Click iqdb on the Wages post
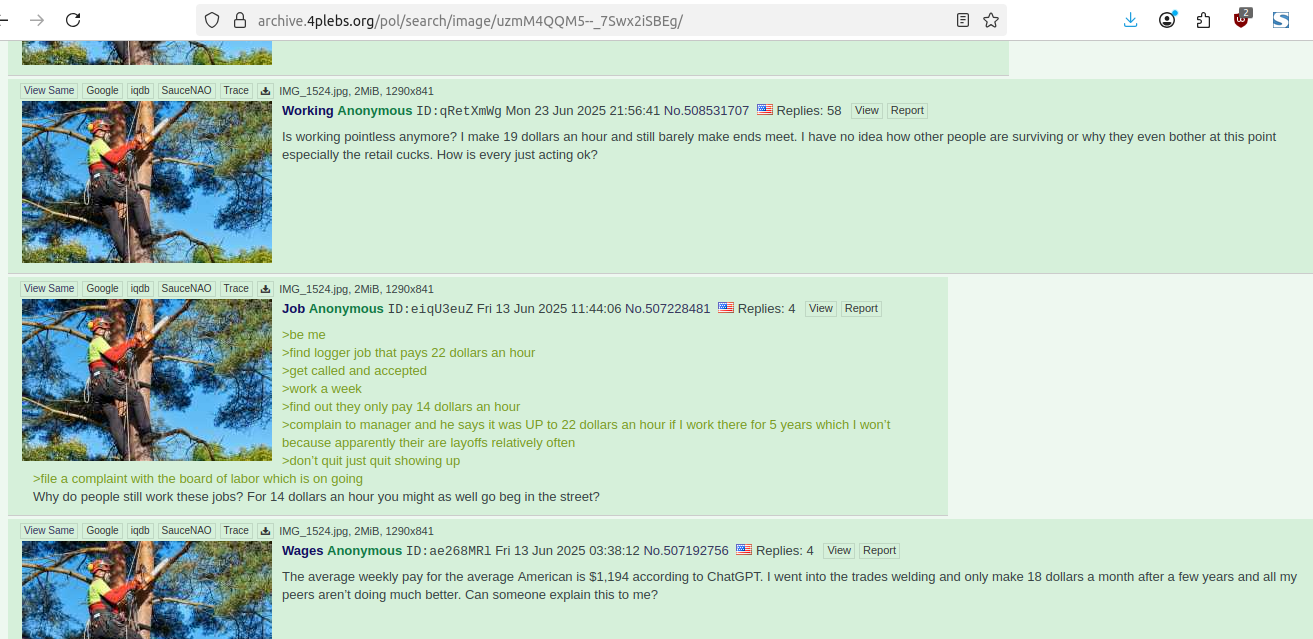 click(x=140, y=531)
